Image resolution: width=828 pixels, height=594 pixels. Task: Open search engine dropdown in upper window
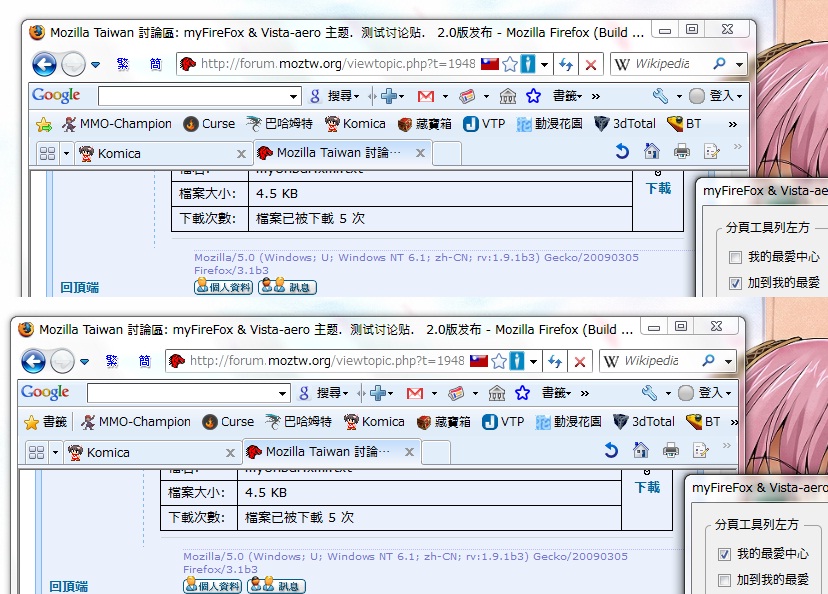pos(739,65)
